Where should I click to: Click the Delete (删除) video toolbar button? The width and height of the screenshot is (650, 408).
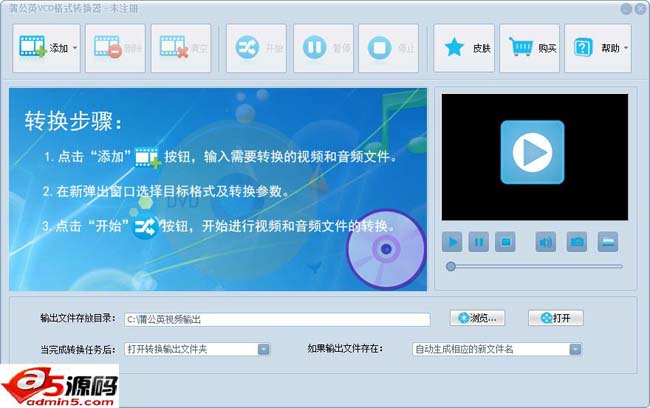tap(115, 48)
